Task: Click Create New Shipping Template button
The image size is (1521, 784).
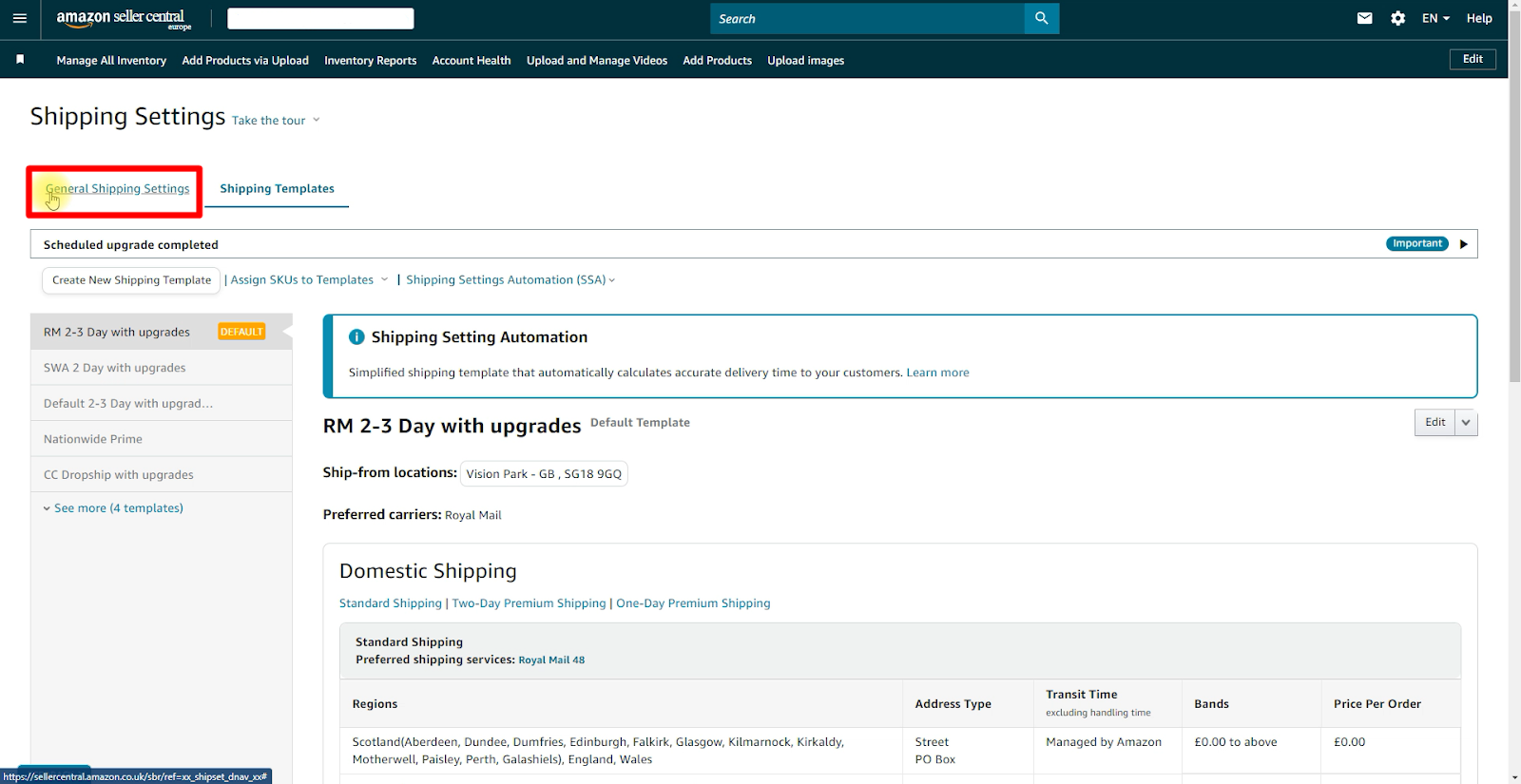Action: 132,280
